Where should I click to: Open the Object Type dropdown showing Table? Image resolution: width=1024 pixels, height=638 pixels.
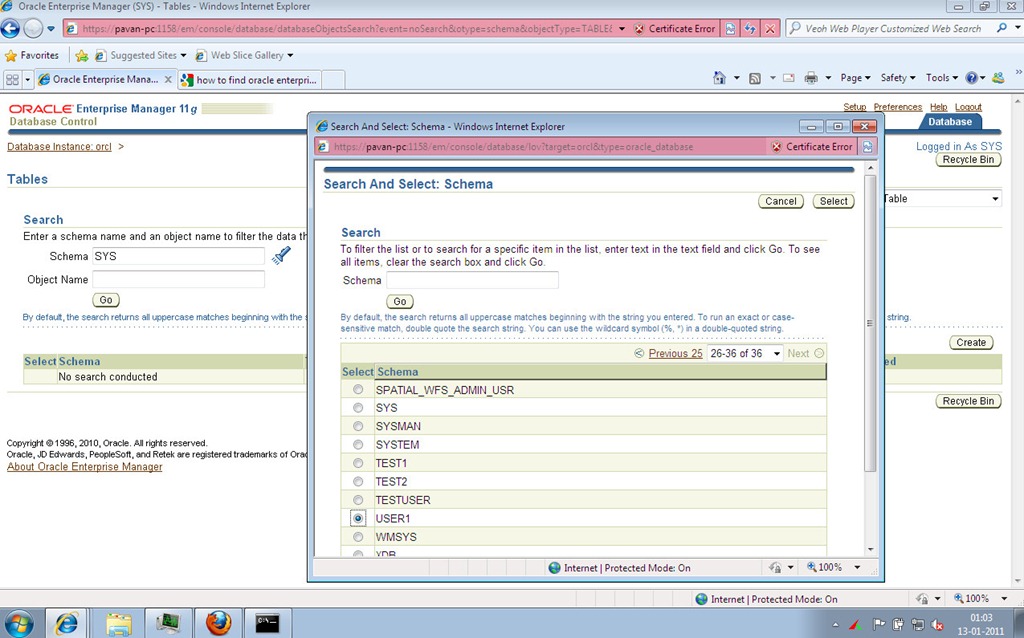click(x=941, y=199)
